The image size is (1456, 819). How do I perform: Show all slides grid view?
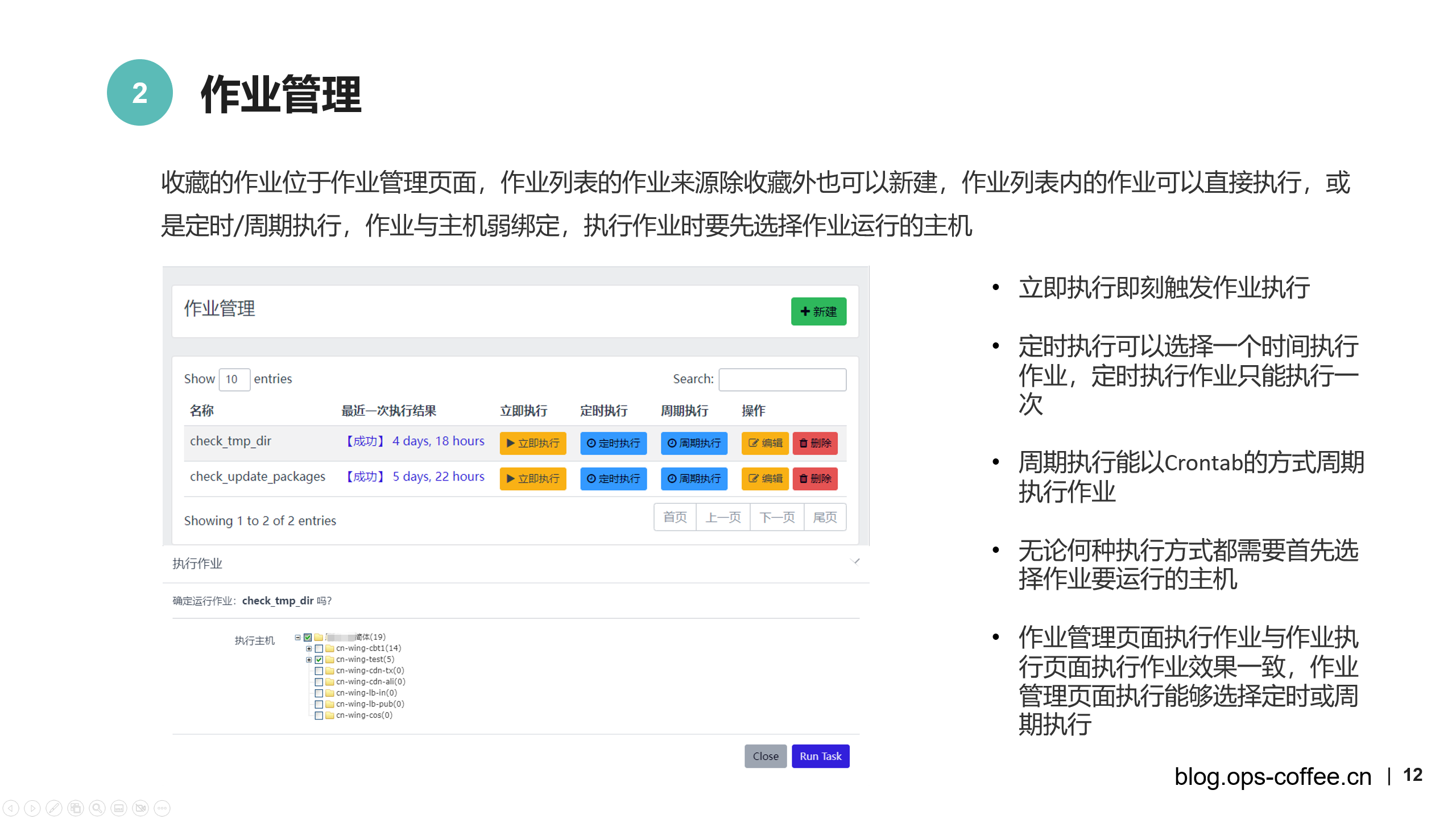coord(76,808)
